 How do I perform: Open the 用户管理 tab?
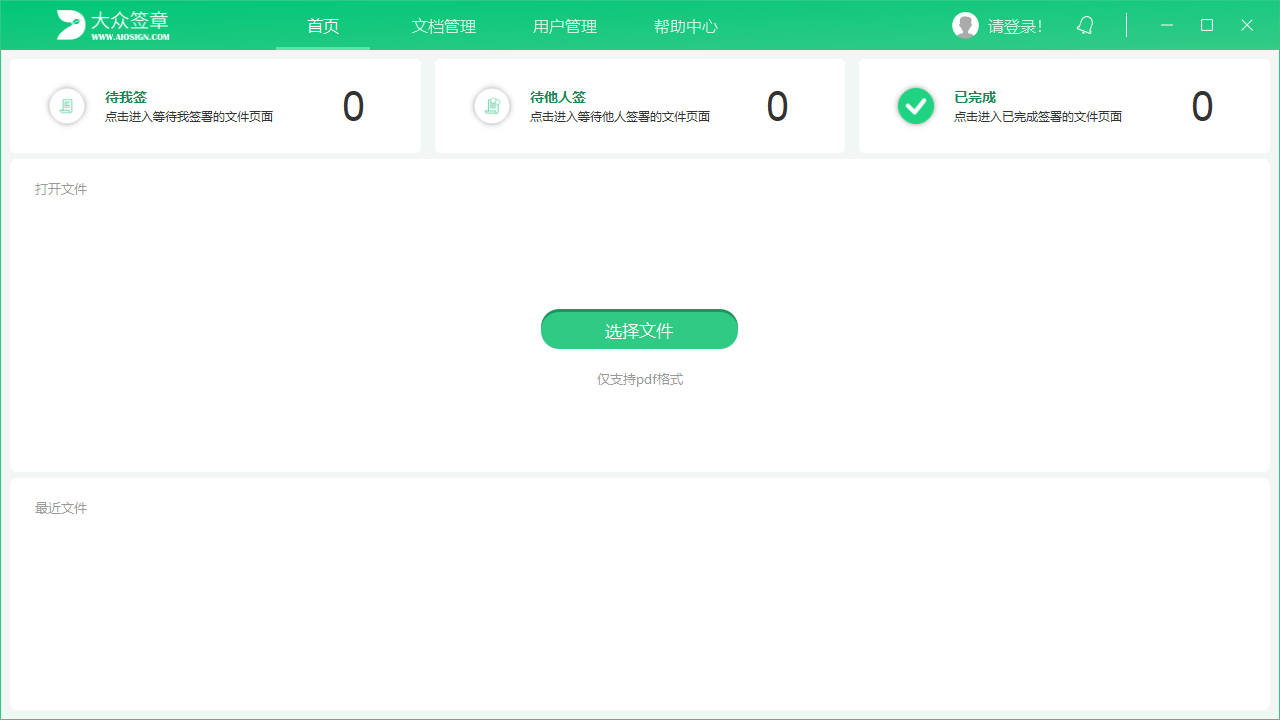[565, 26]
